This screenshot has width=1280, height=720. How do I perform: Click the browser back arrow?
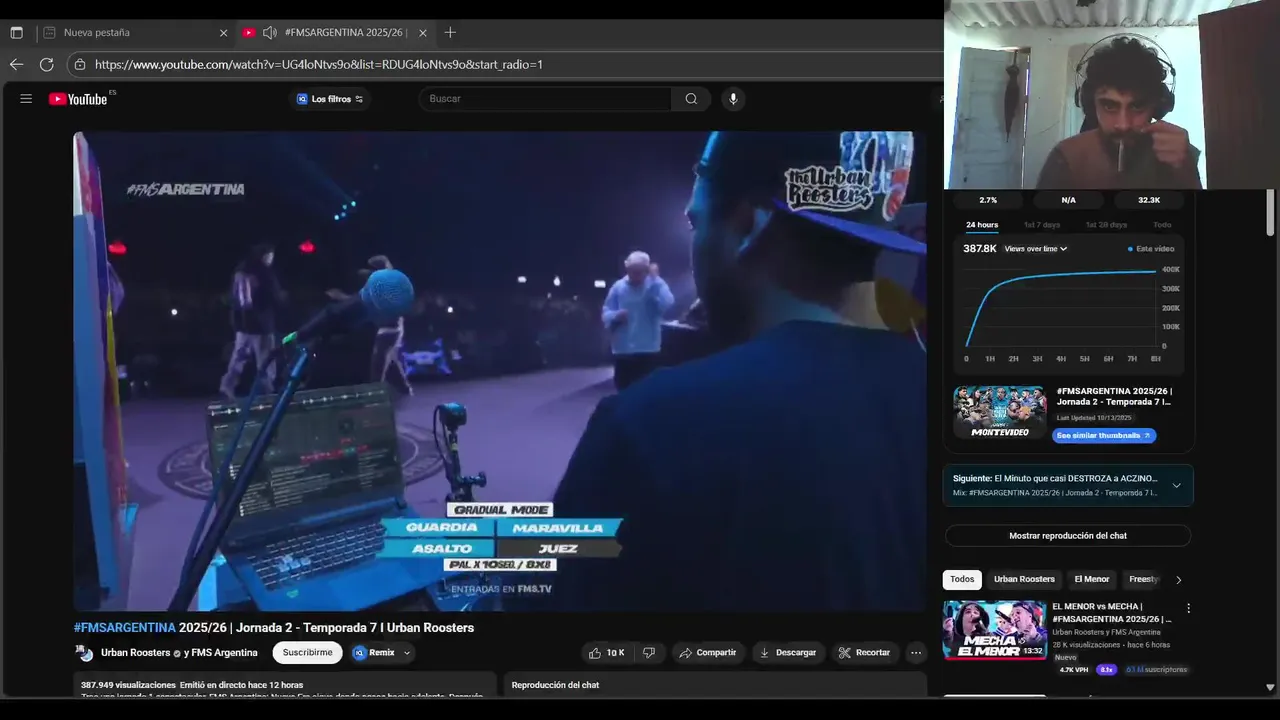[16, 64]
